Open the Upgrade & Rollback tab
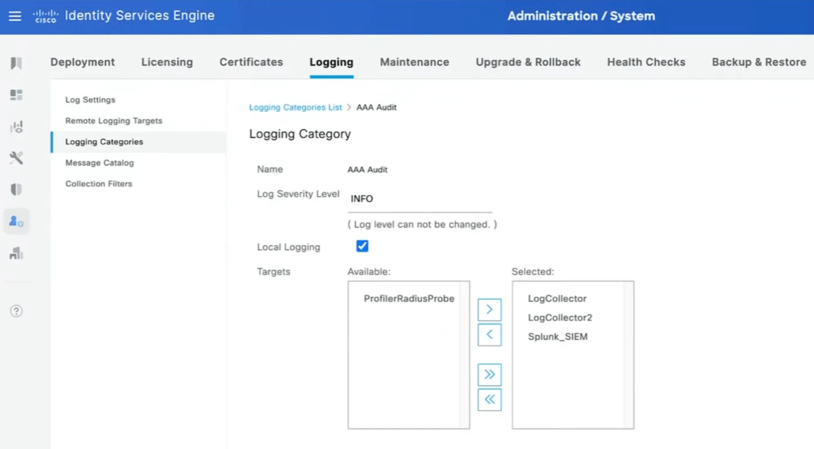 tap(528, 62)
